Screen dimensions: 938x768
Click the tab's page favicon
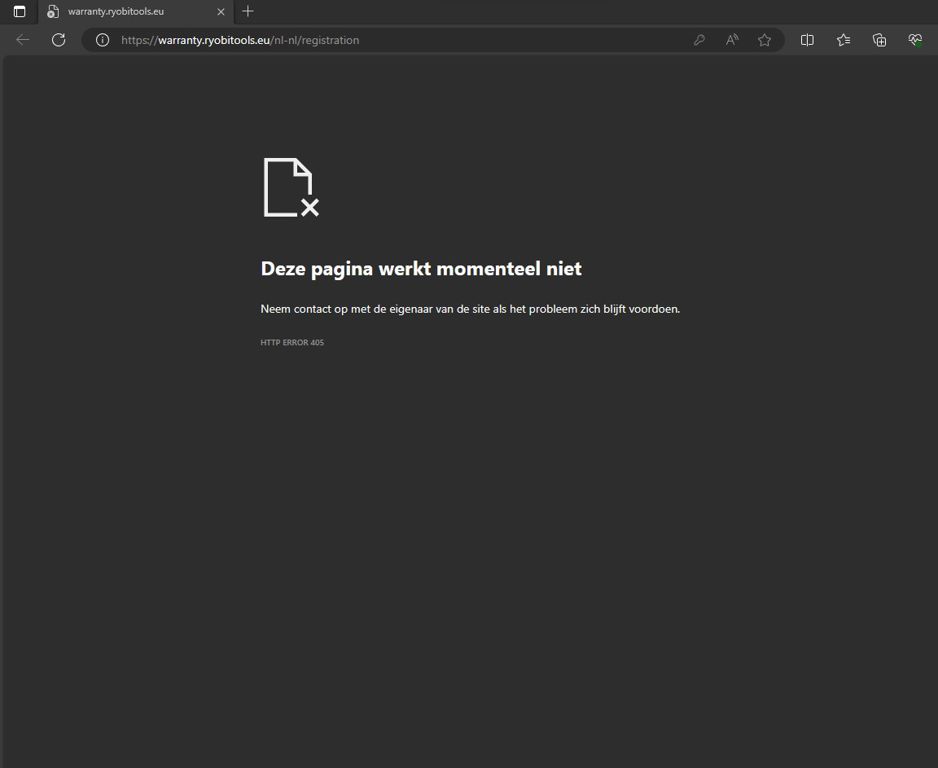53,12
